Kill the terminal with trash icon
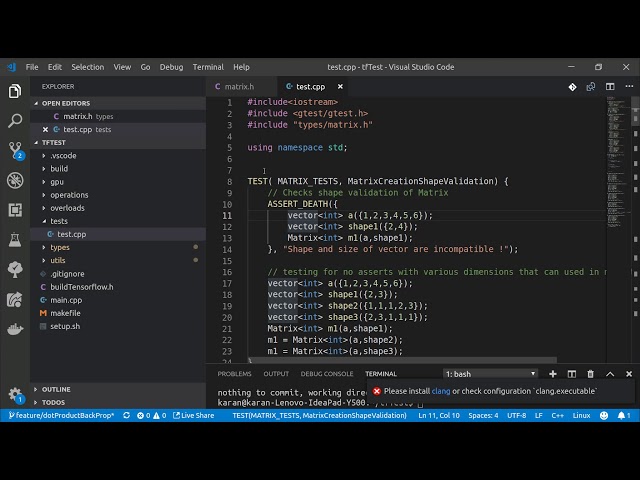 [590, 374]
